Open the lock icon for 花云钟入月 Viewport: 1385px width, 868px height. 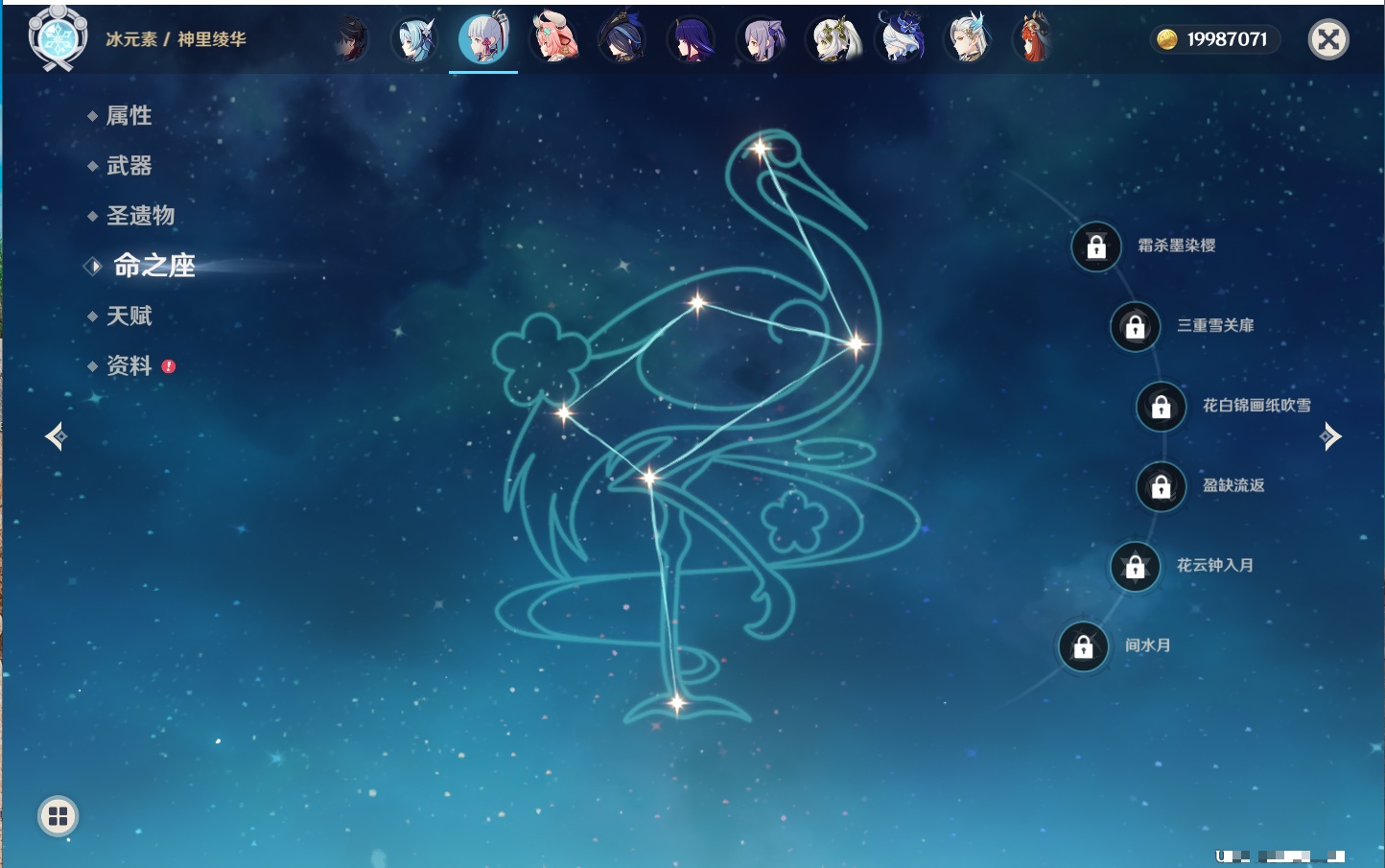pyautogui.click(x=1136, y=567)
